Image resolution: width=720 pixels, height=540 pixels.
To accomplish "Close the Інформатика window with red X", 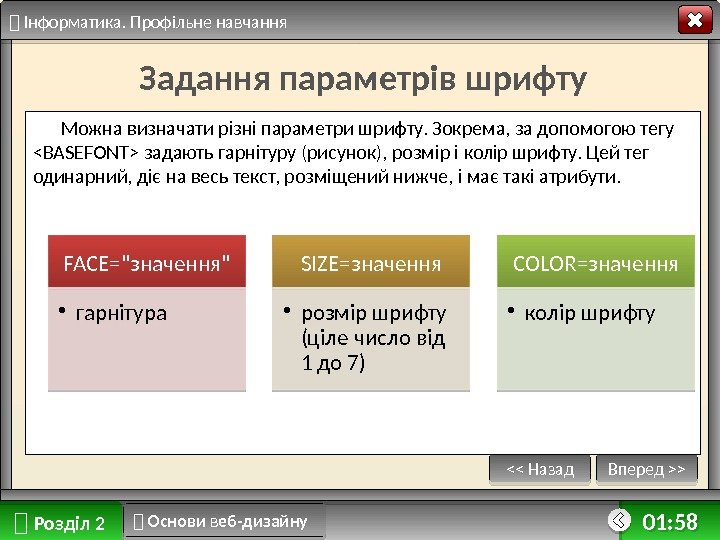I will pyautogui.click(x=695, y=20).
